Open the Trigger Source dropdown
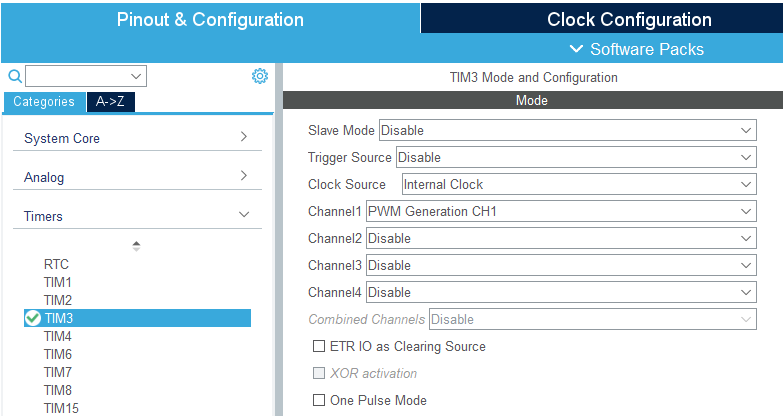The width and height of the screenshot is (783, 416). tap(575, 157)
